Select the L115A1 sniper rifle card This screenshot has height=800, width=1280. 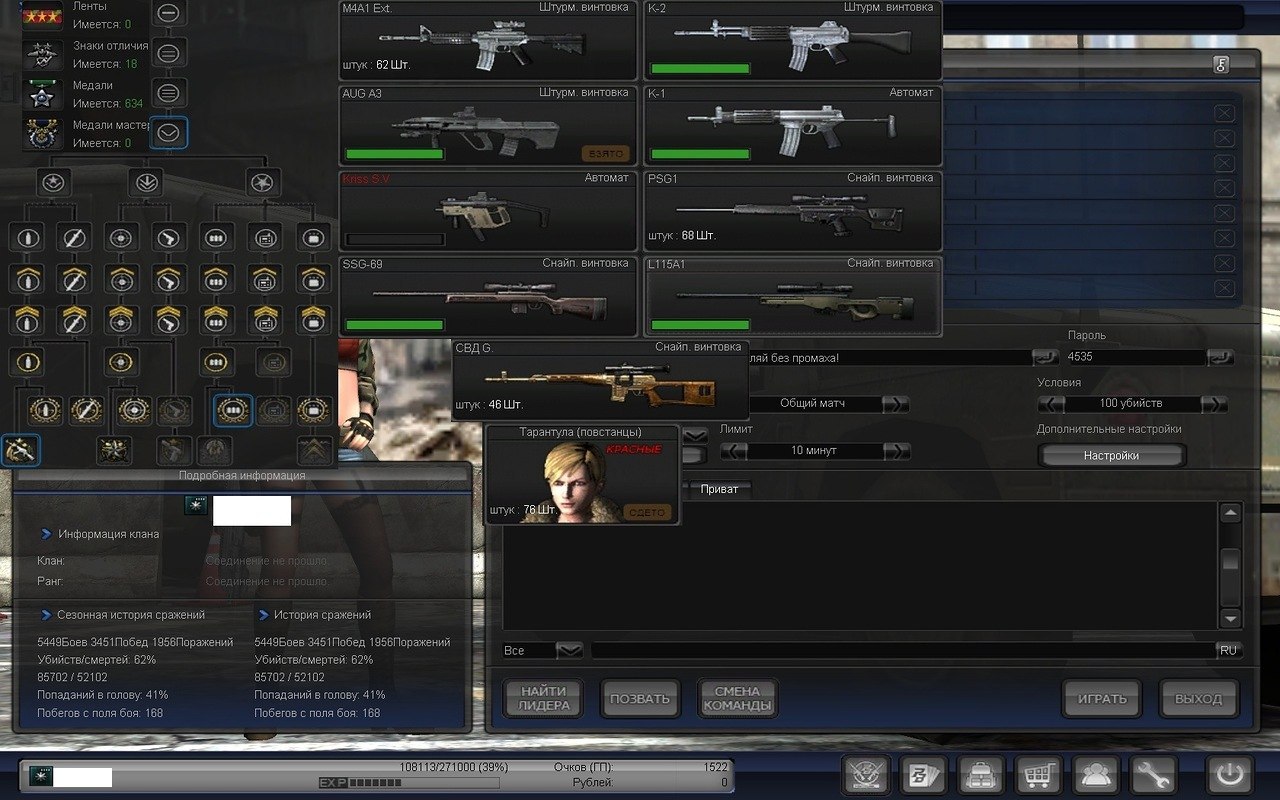[793, 296]
